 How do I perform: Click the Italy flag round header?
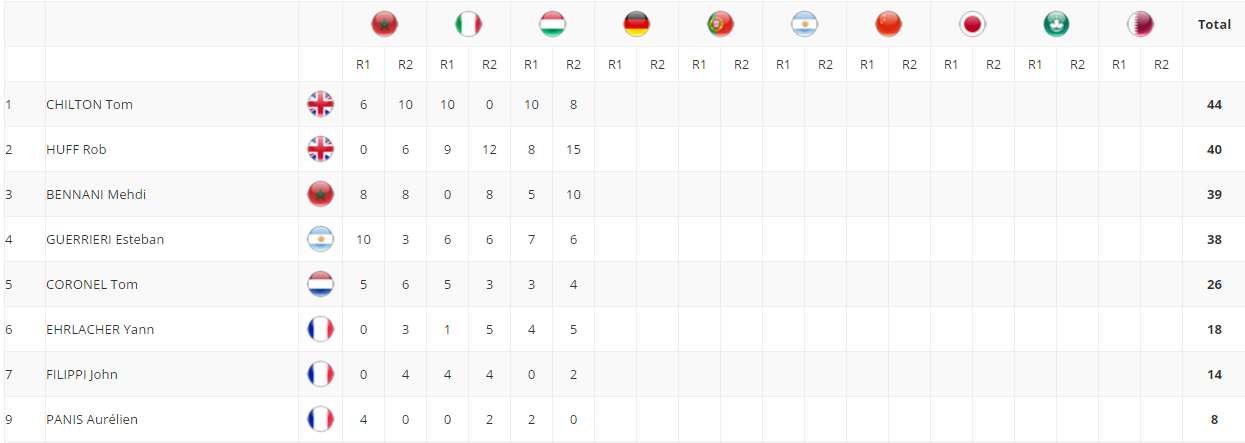coord(468,24)
